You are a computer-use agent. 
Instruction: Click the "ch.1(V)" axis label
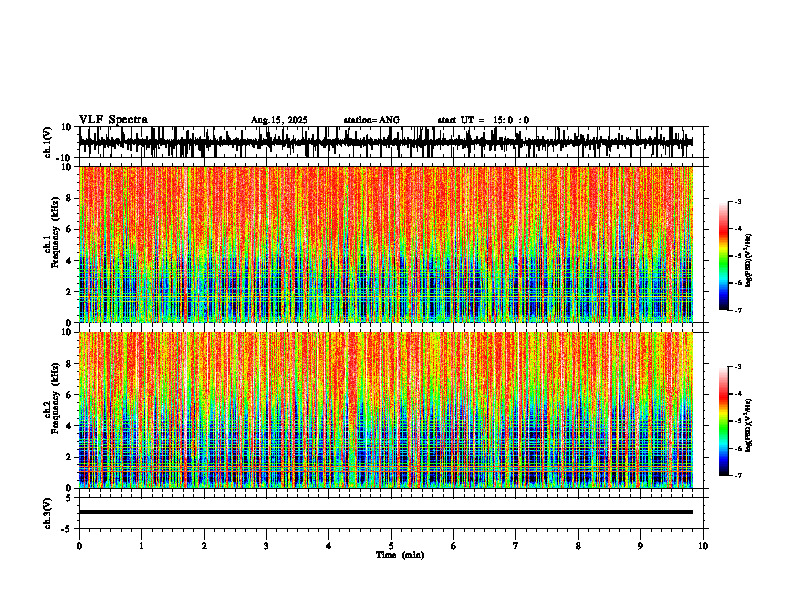[48, 142]
